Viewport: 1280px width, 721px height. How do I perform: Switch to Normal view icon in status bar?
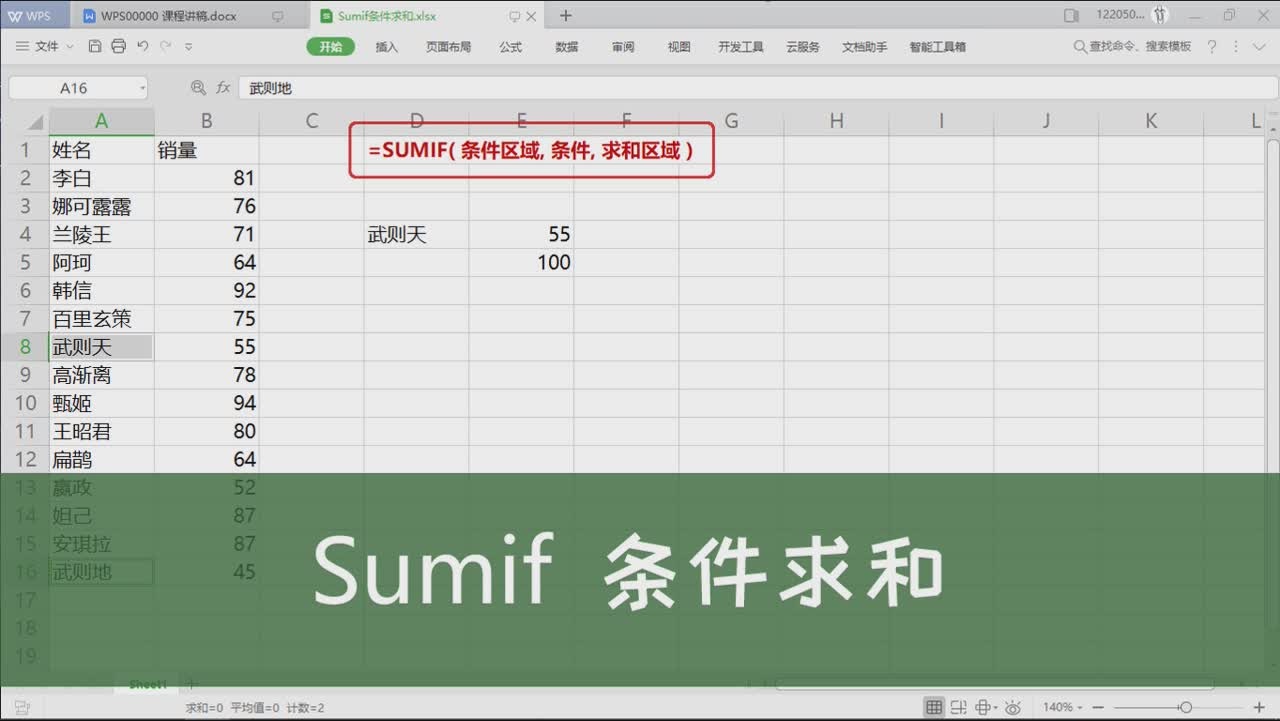[934, 707]
